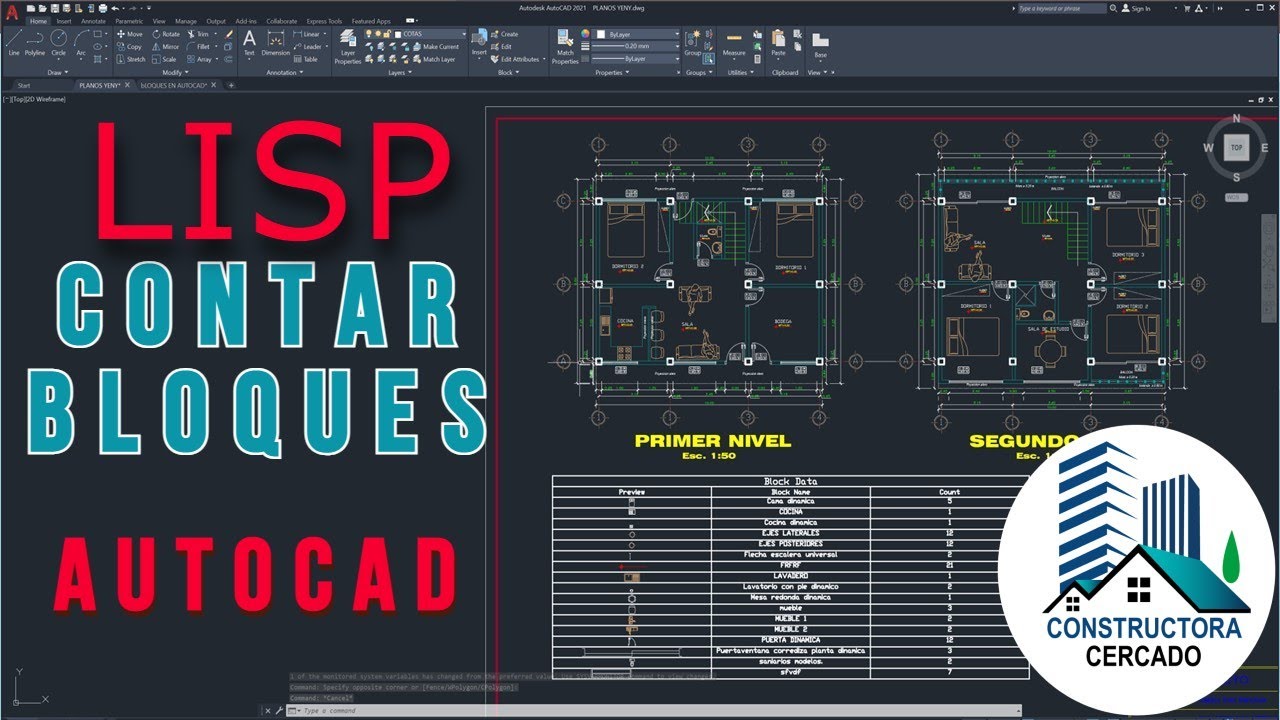The width and height of the screenshot is (1280, 720).
Task: Click Sign In link
Action: [x=1136, y=8]
